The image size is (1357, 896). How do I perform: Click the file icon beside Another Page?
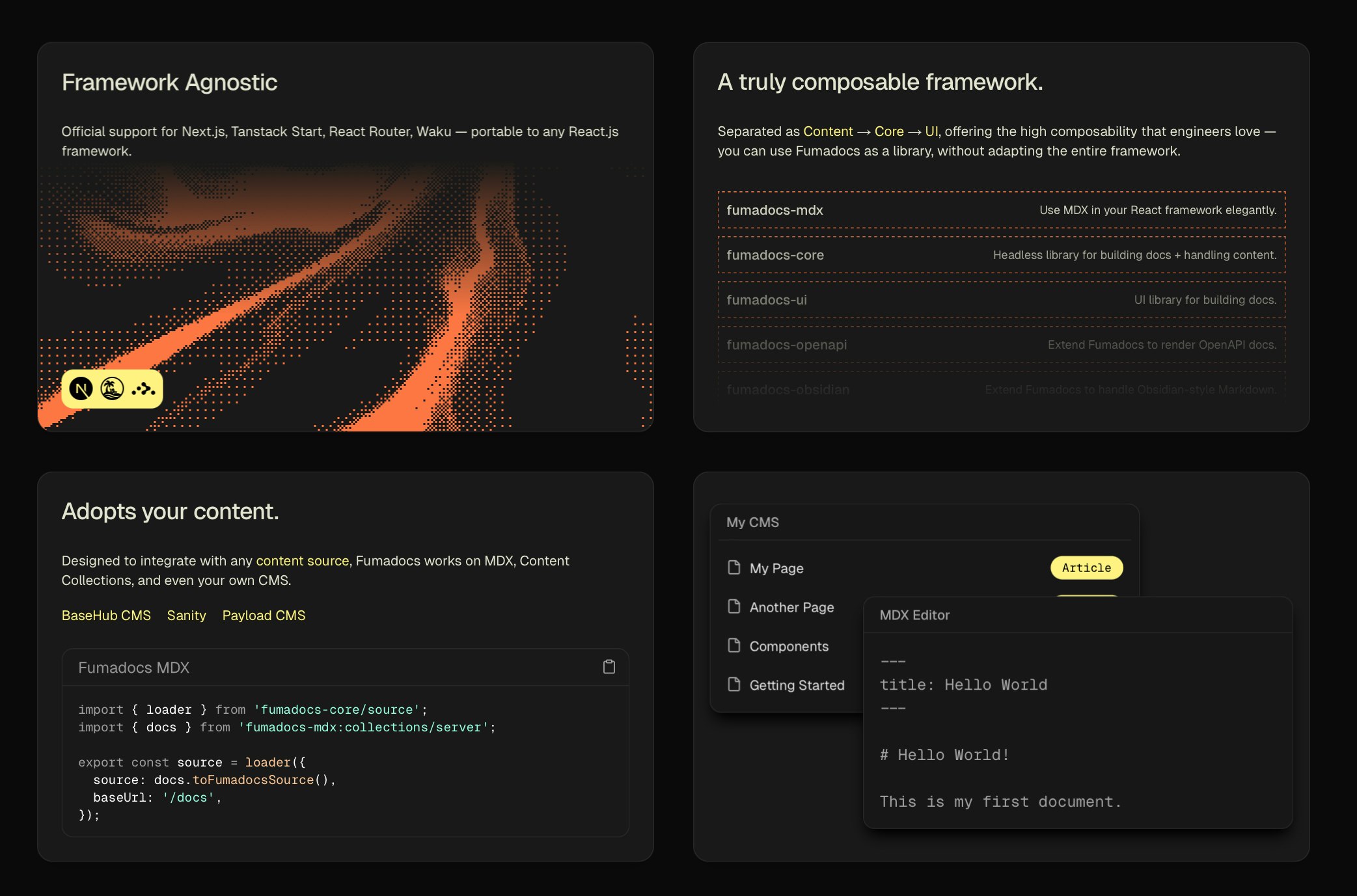pyautogui.click(x=733, y=606)
